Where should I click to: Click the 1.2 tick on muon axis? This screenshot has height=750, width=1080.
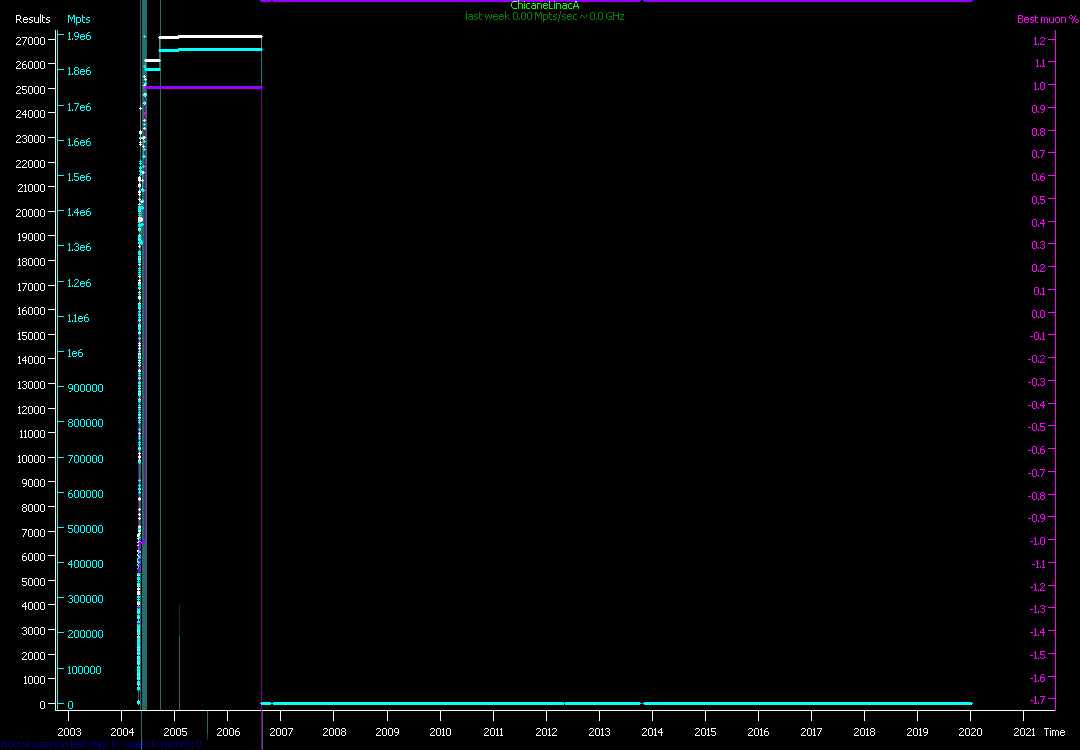pyautogui.click(x=1038, y=40)
